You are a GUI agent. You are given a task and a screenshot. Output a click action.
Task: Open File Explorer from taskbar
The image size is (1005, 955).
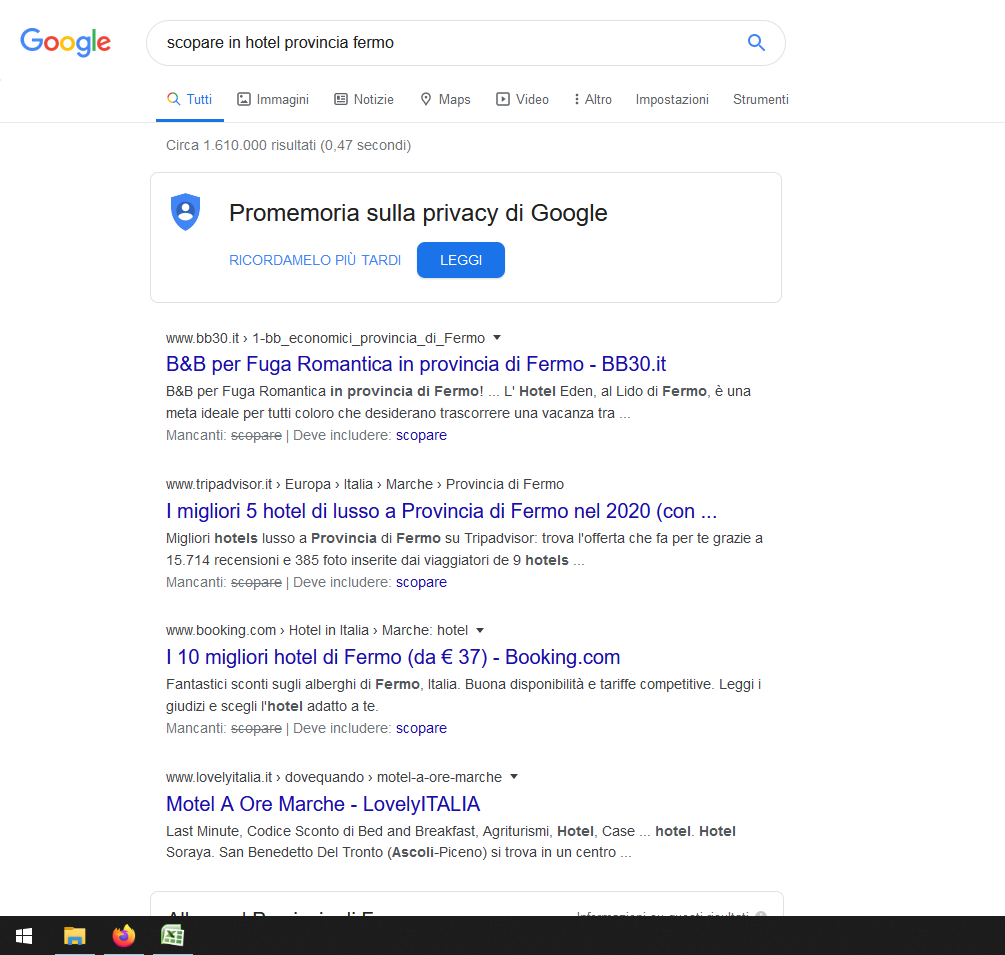(x=74, y=936)
